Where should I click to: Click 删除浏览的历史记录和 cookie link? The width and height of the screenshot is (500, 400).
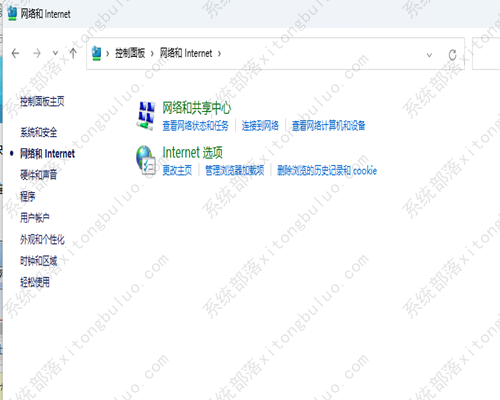tap(327, 170)
